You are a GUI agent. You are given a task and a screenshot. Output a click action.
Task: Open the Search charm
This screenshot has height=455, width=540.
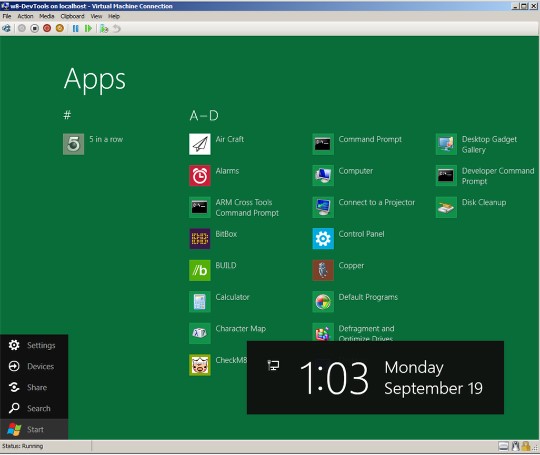34,409
